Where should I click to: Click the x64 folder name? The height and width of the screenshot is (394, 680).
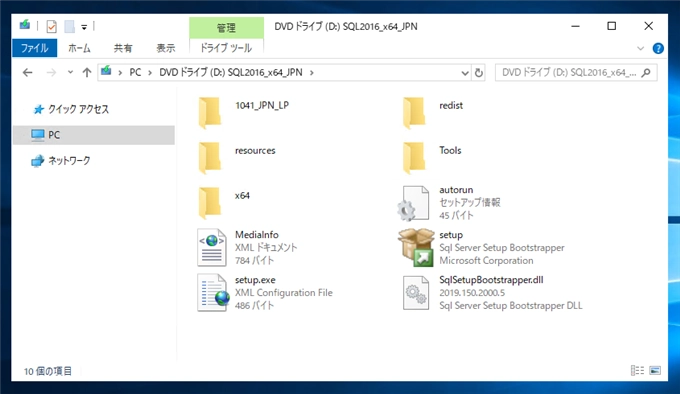[x=242, y=195]
